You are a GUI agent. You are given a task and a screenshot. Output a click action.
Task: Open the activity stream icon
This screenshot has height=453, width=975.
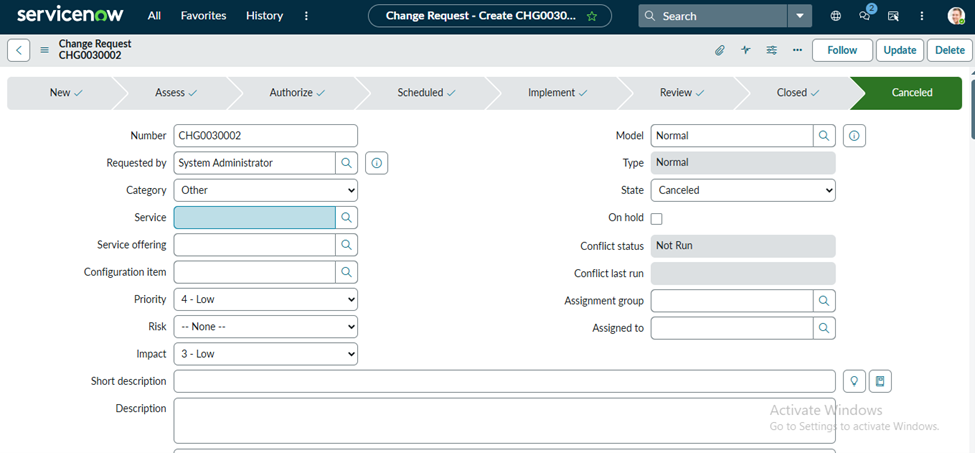point(745,50)
